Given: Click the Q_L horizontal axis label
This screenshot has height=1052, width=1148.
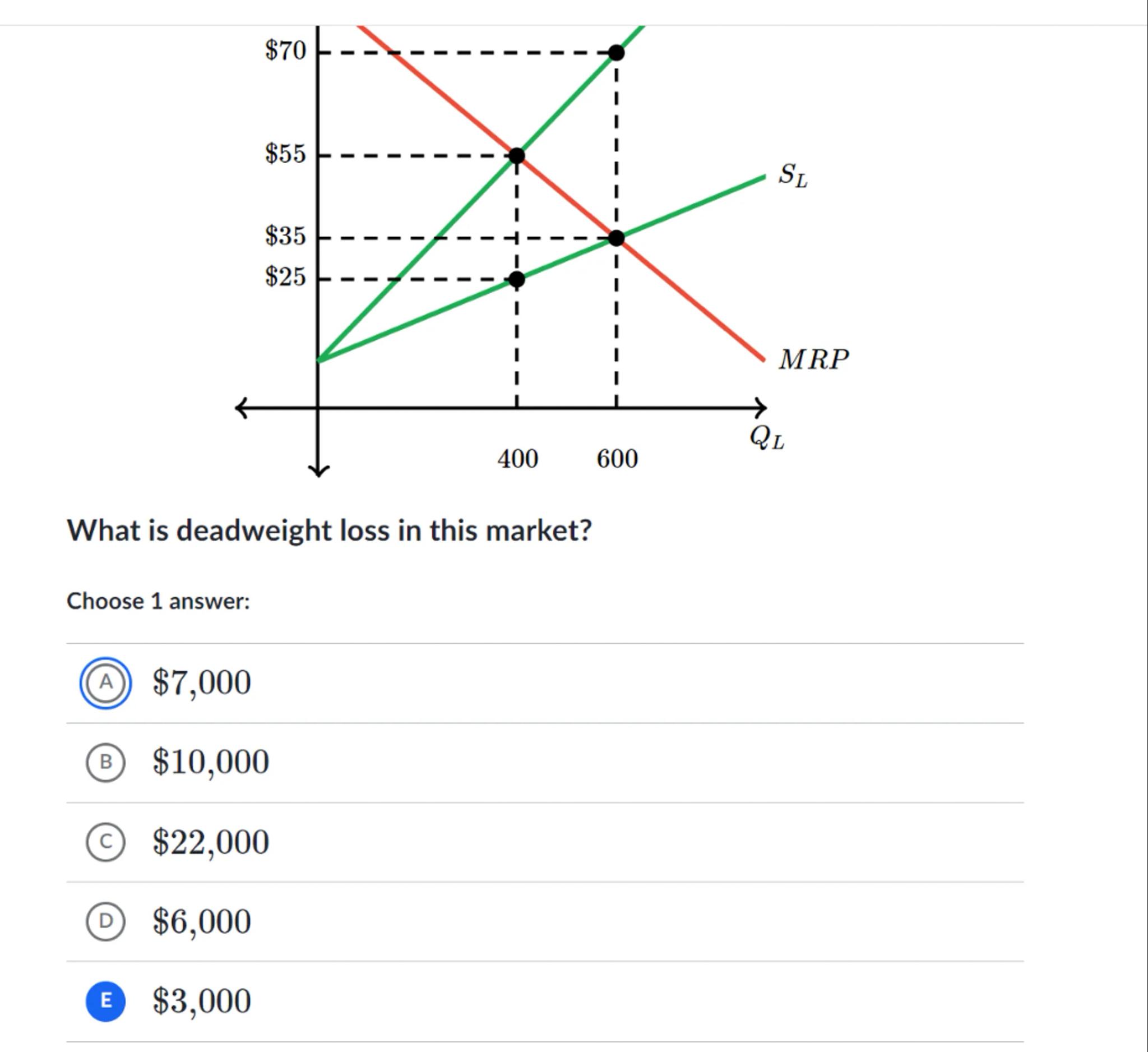Looking at the screenshot, I should click(767, 438).
